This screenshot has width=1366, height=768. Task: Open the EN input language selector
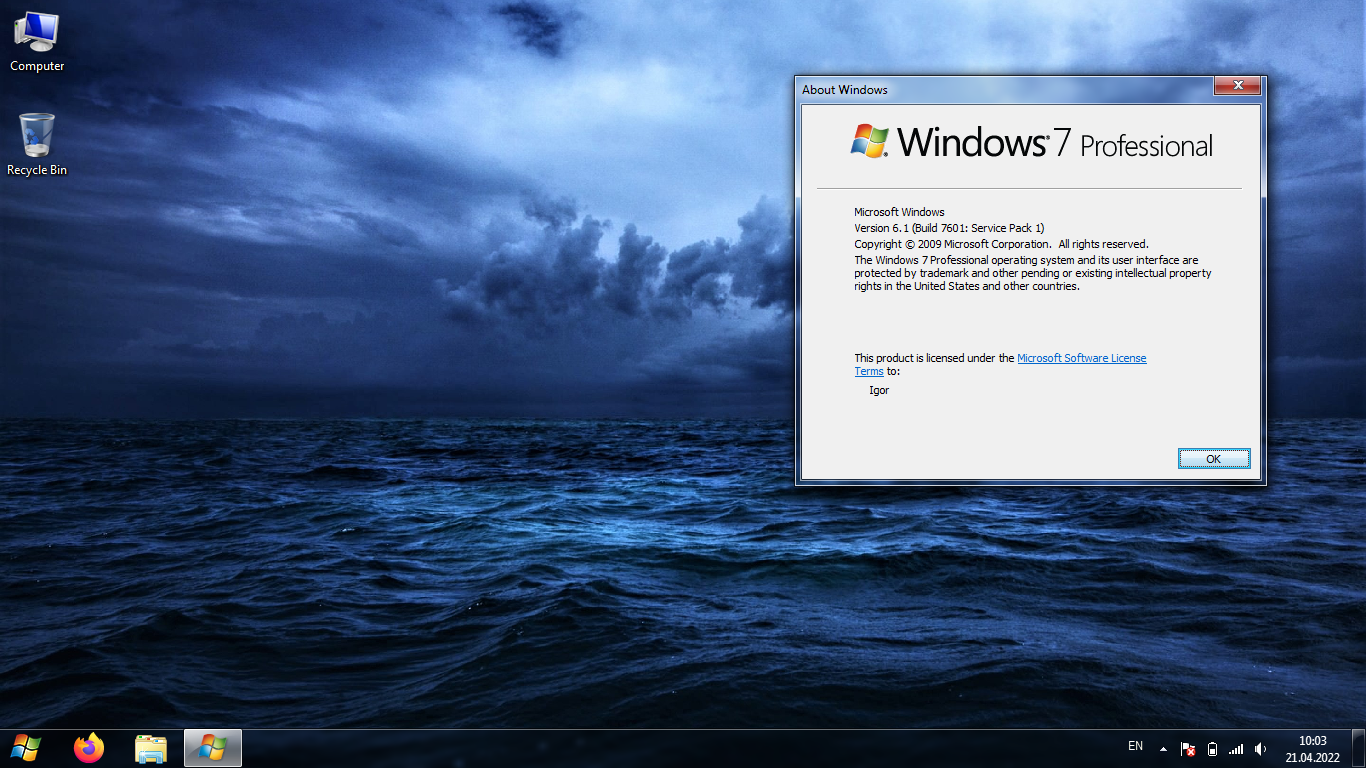[x=1135, y=746]
